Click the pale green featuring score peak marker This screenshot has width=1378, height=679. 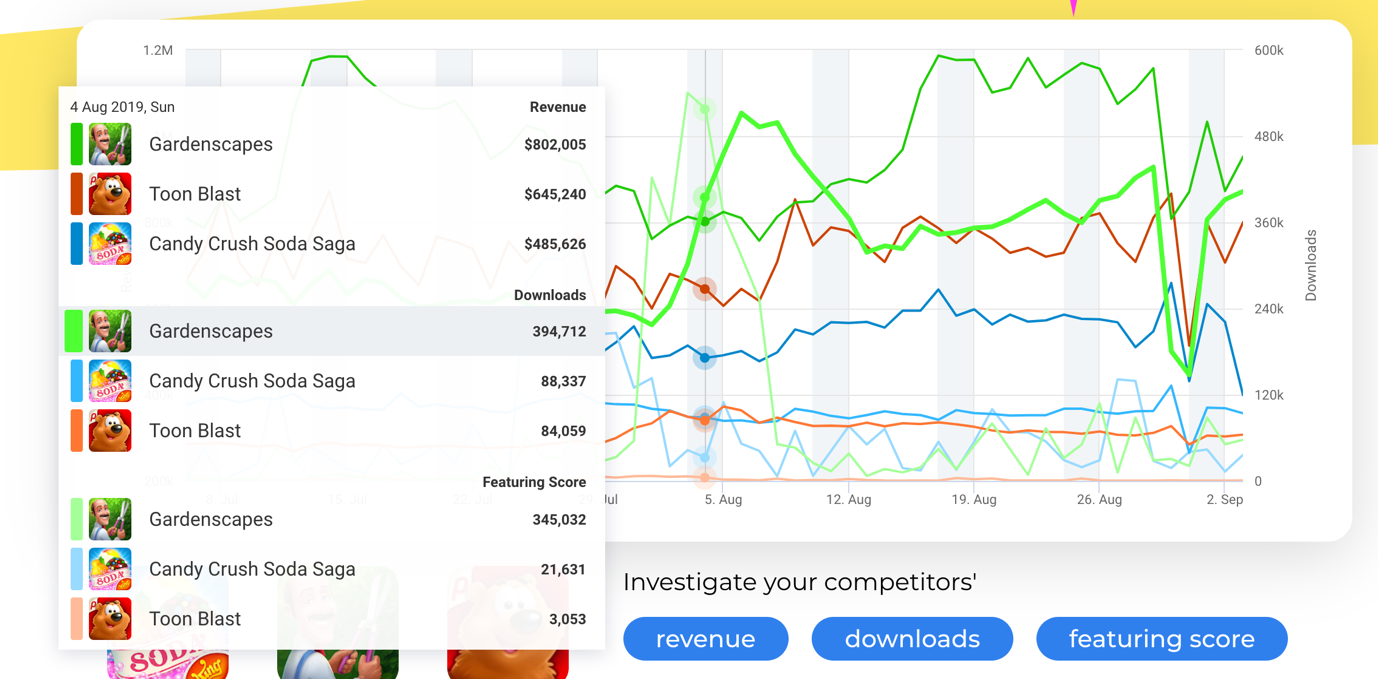click(705, 110)
